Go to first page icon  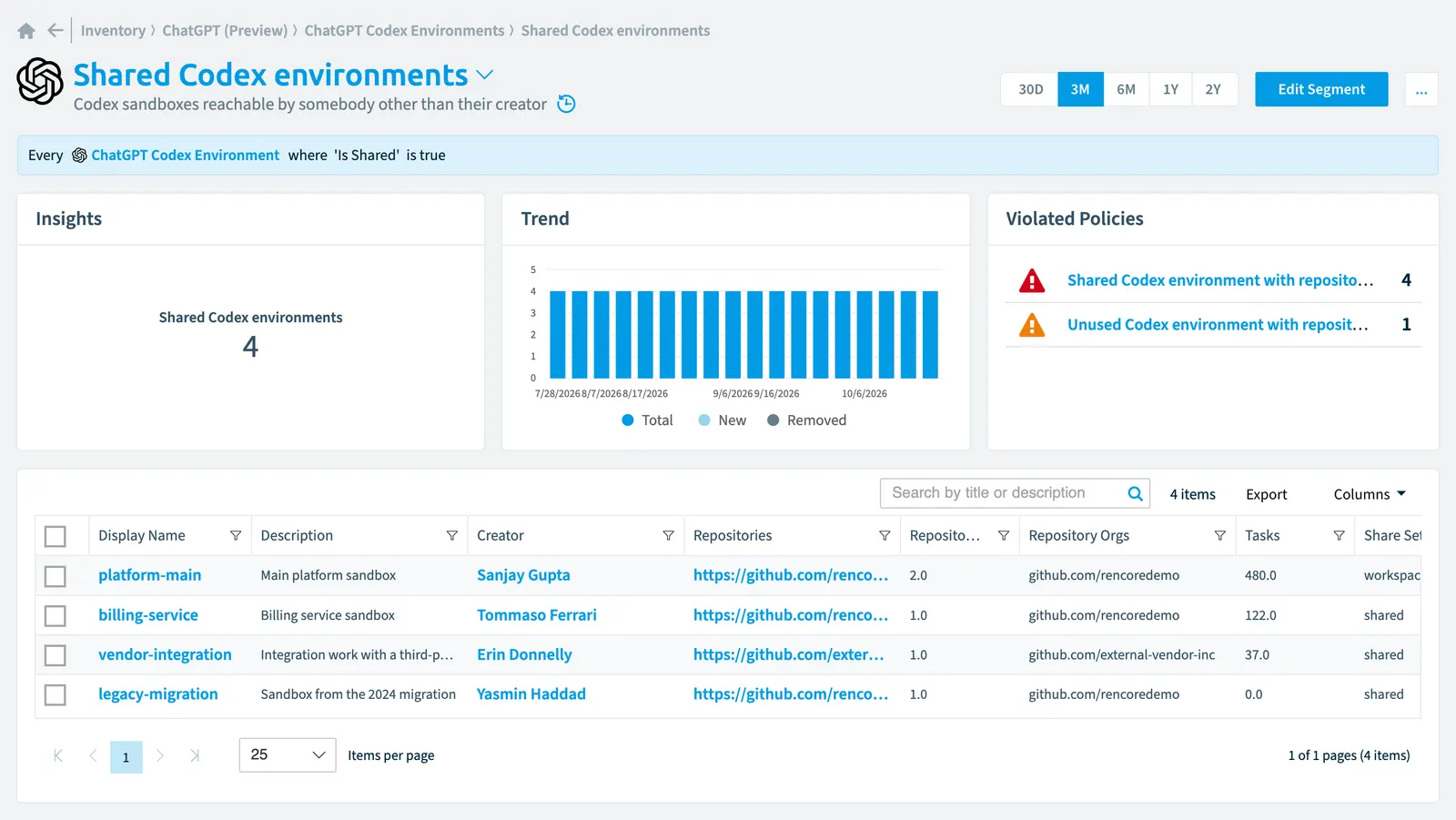point(58,755)
